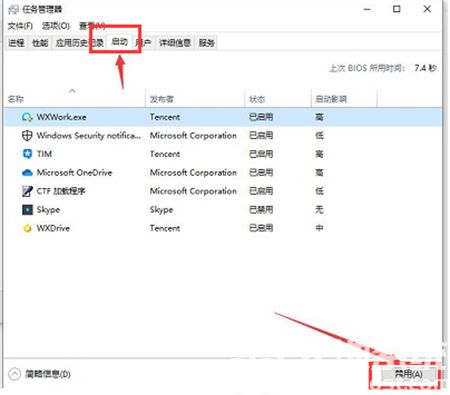Select the WXDrive startup entry
The width and height of the screenshot is (450, 395).
[x=53, y=228]
